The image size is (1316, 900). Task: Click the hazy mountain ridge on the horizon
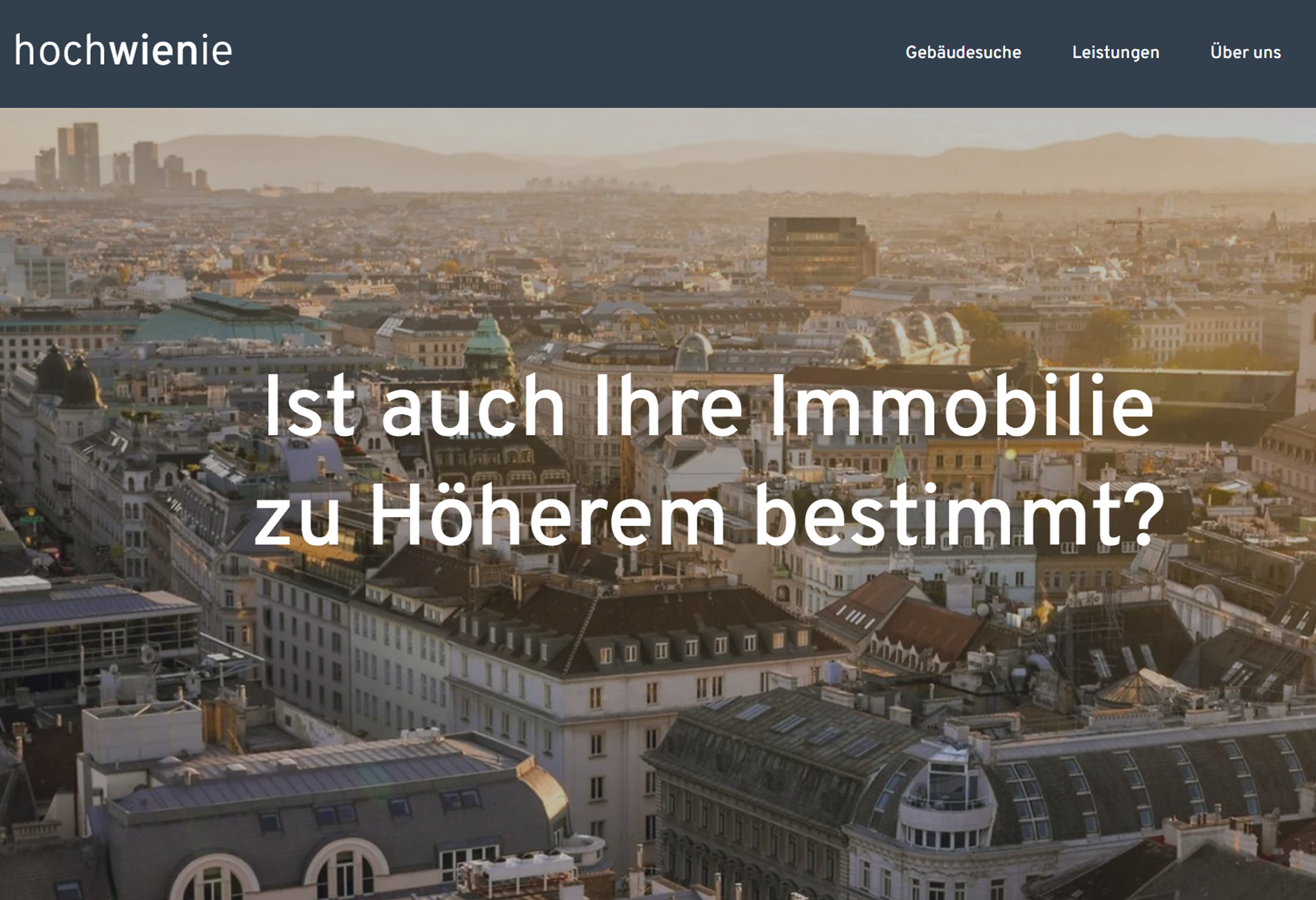(x=758, y=162)
